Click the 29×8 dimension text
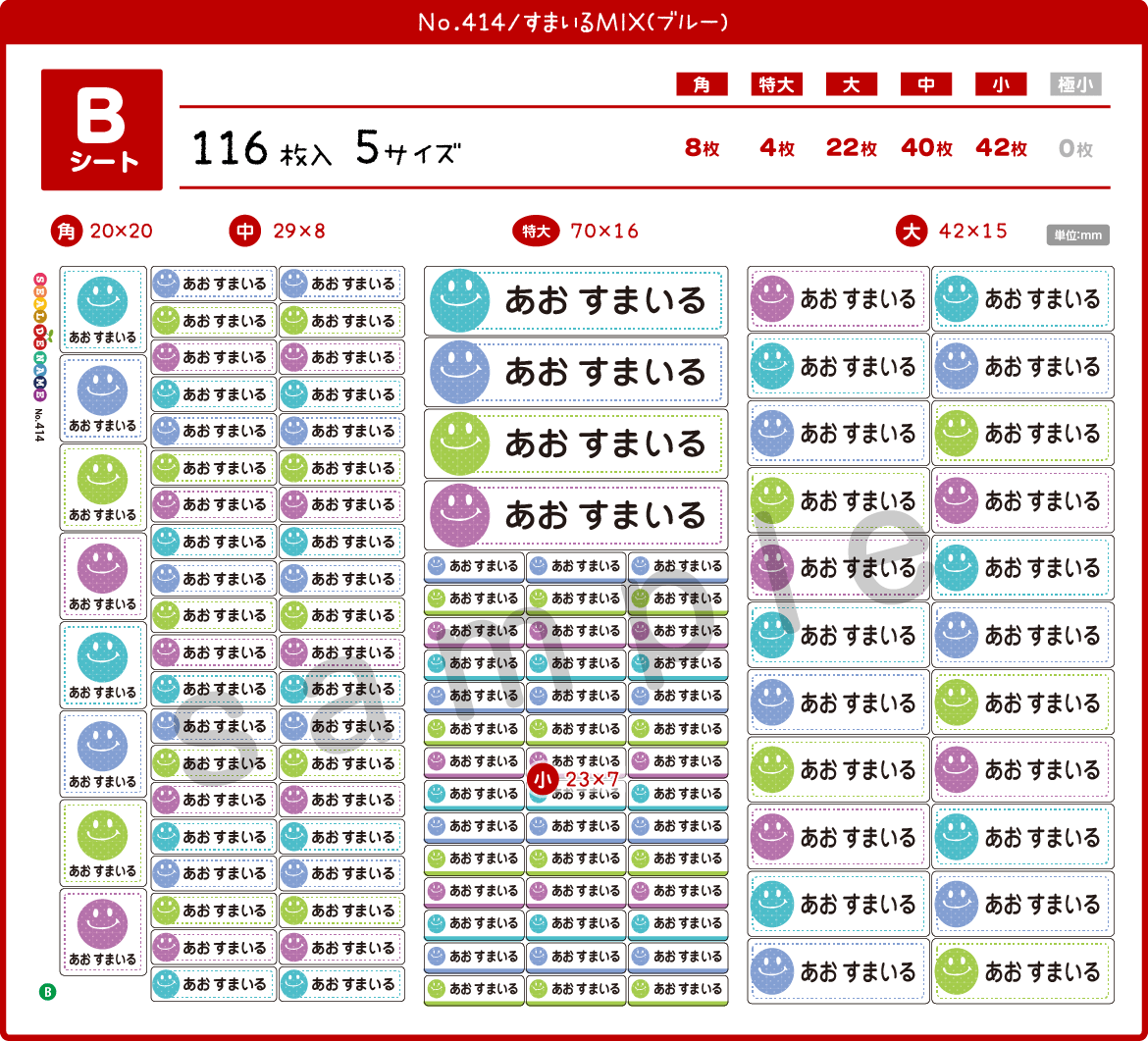Image resolution: width=1148 pixels, height=1041 pixels. (298, 232)
